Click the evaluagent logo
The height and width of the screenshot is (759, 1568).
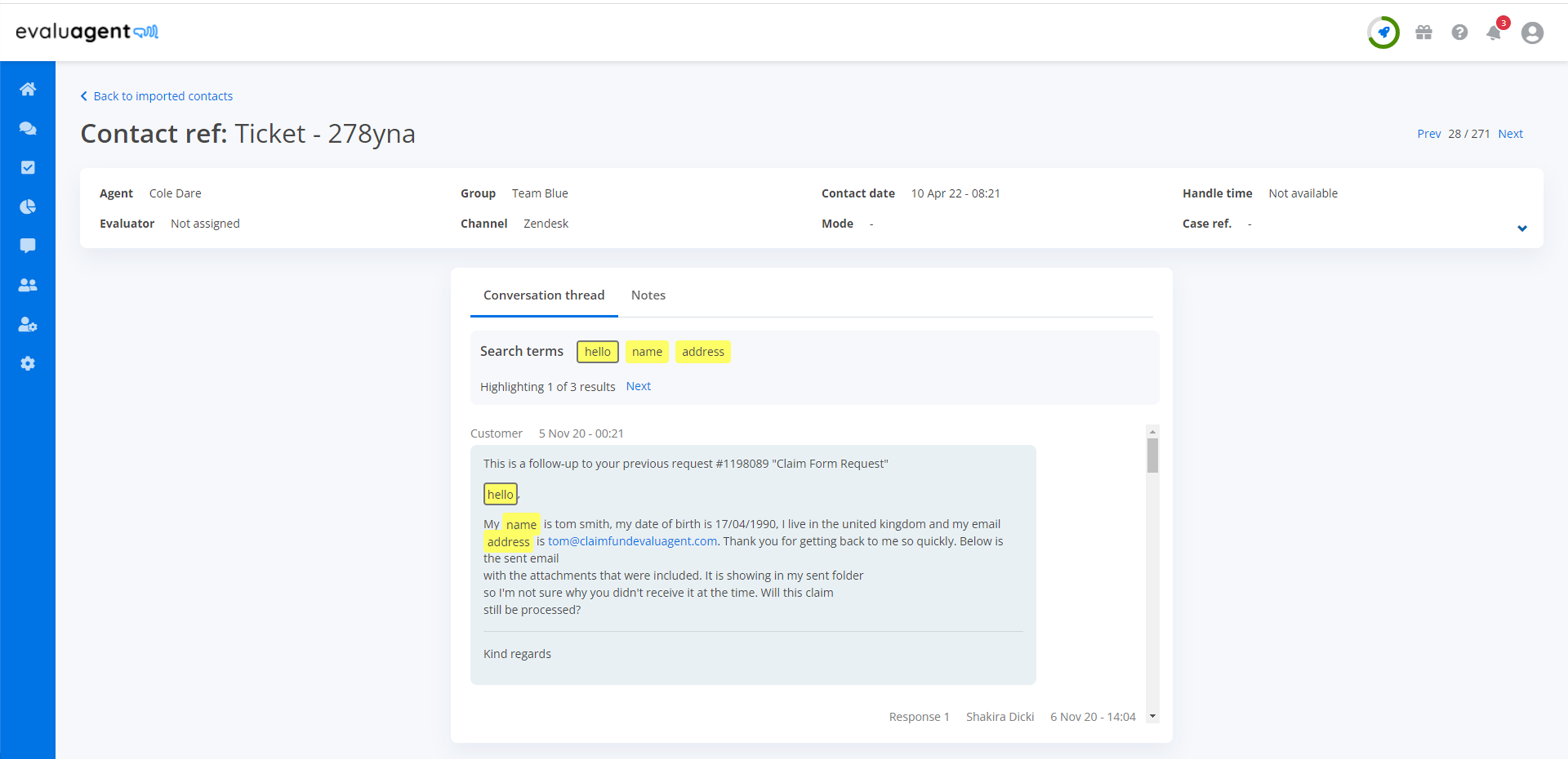[86, 31]
